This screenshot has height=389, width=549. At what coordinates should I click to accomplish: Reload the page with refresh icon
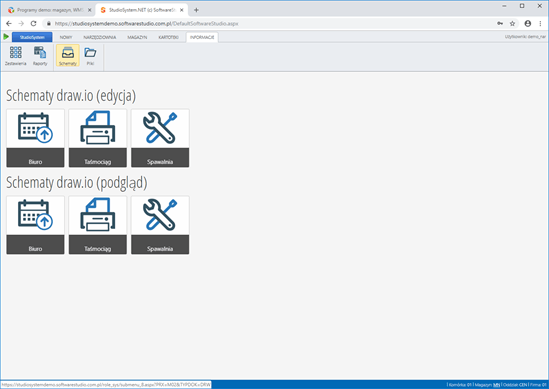pos(33,23)
